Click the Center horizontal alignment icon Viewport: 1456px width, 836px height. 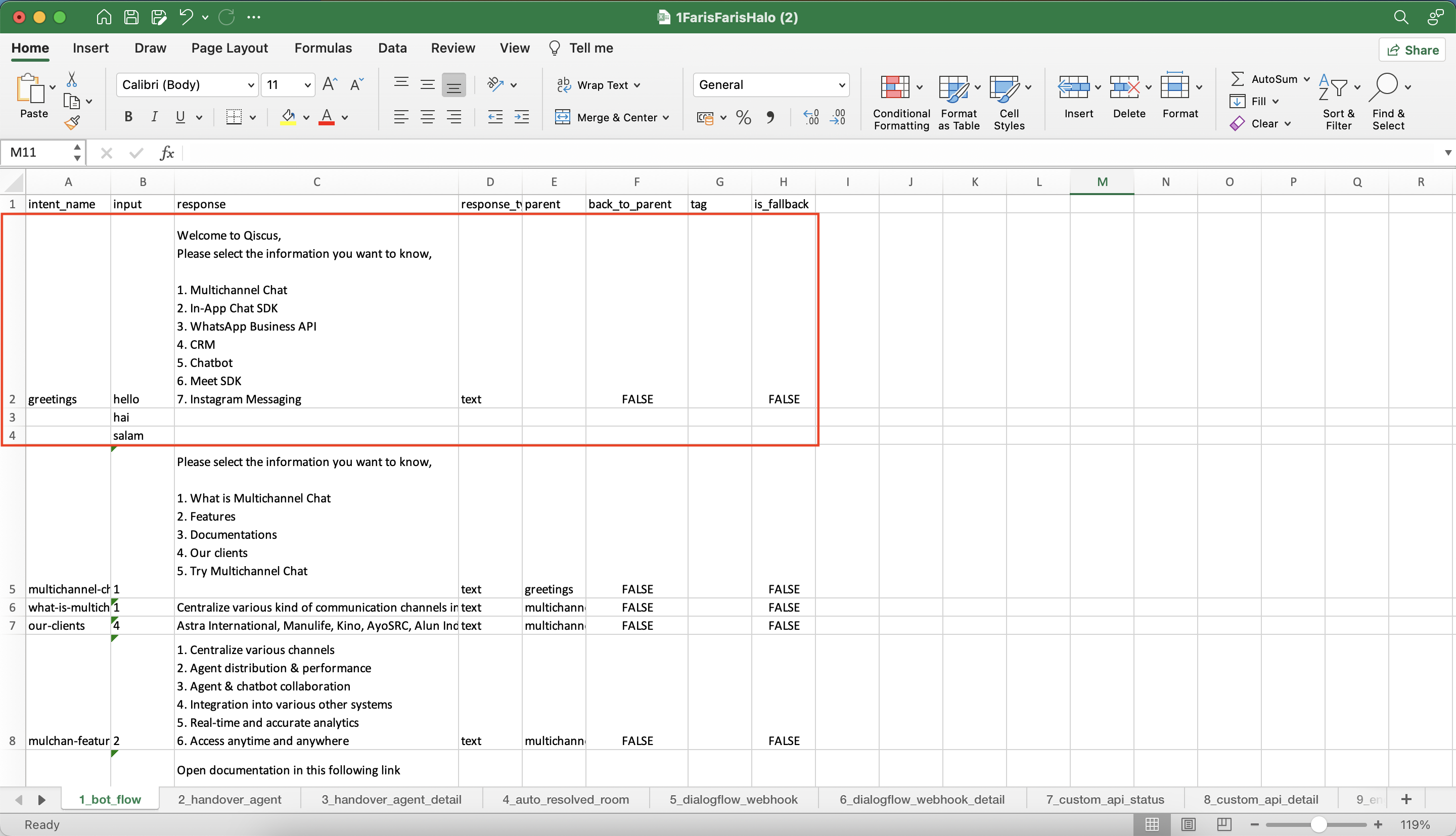tap(427, 117)
